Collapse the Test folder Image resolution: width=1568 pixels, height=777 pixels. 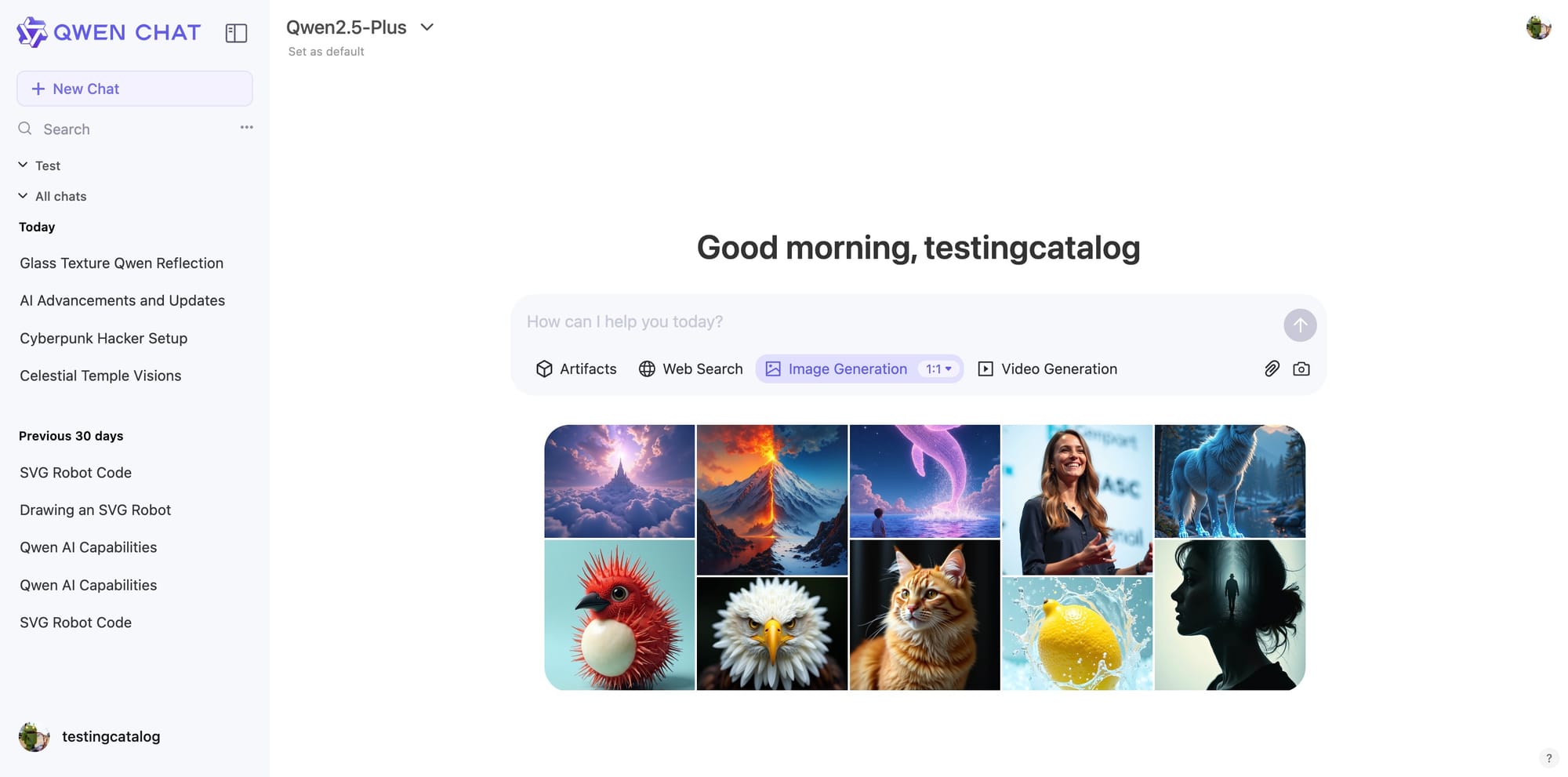coord(39,165)
